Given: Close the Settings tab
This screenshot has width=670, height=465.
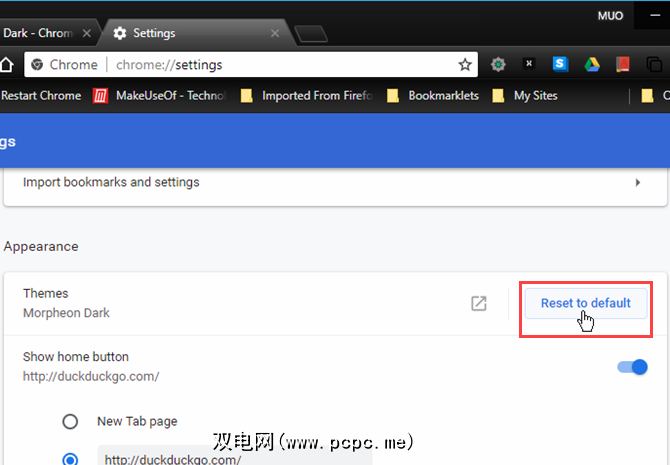Looking at the screenshot, I should coord(275,33).
